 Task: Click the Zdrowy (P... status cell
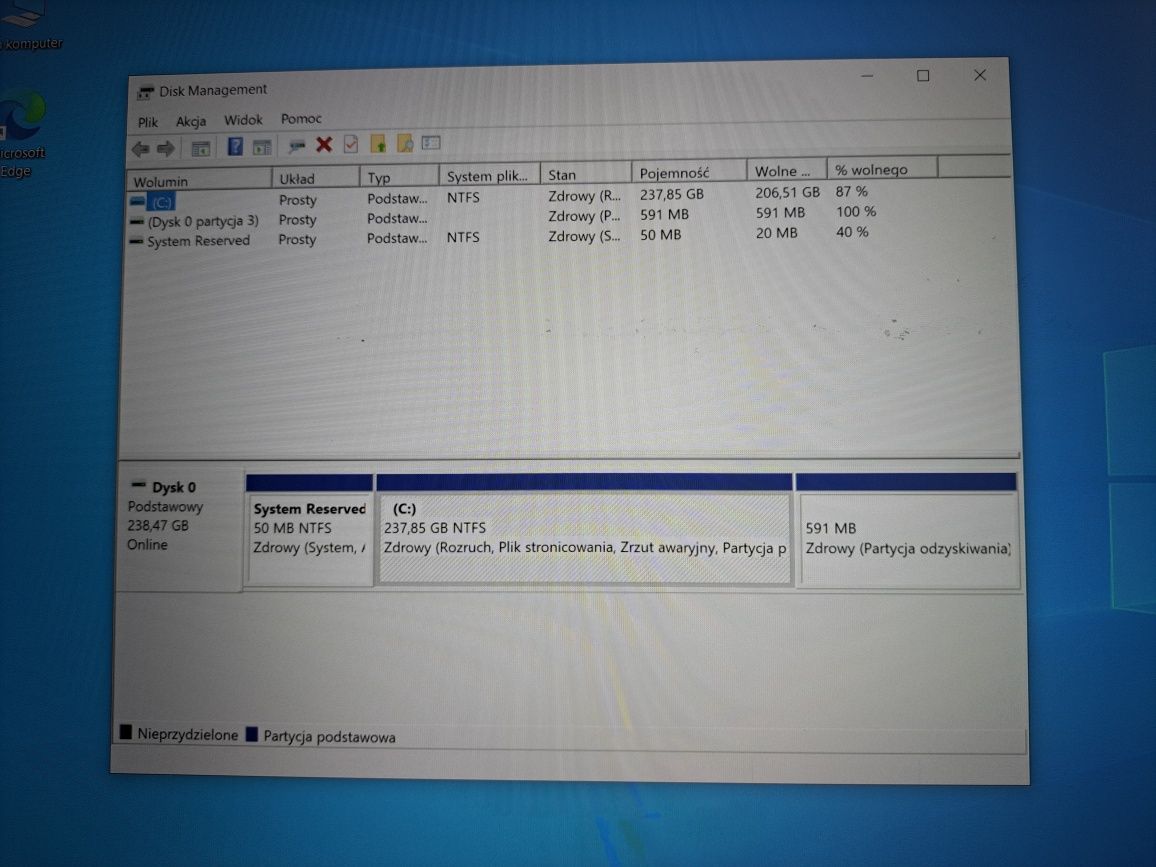[x=584, y=216]
